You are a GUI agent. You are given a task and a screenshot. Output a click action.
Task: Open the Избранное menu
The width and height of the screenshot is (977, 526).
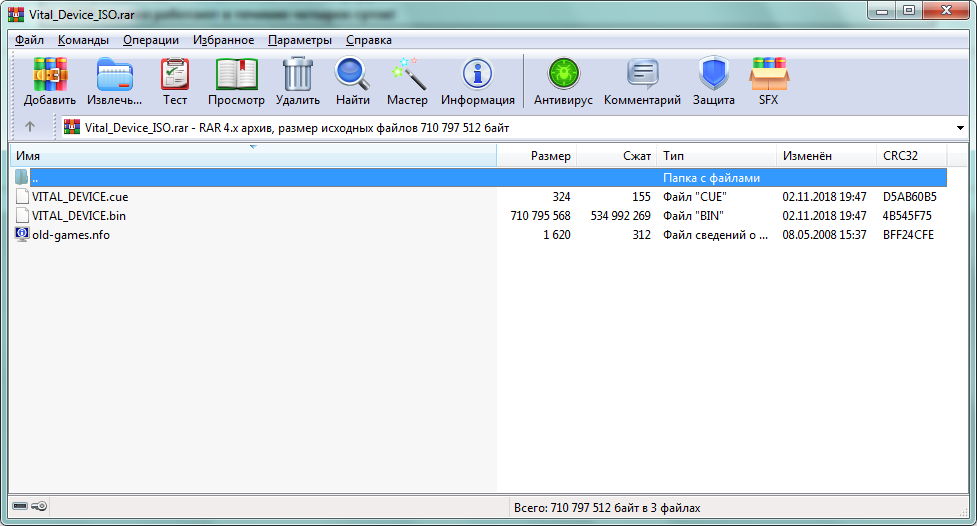click(223, 40)
